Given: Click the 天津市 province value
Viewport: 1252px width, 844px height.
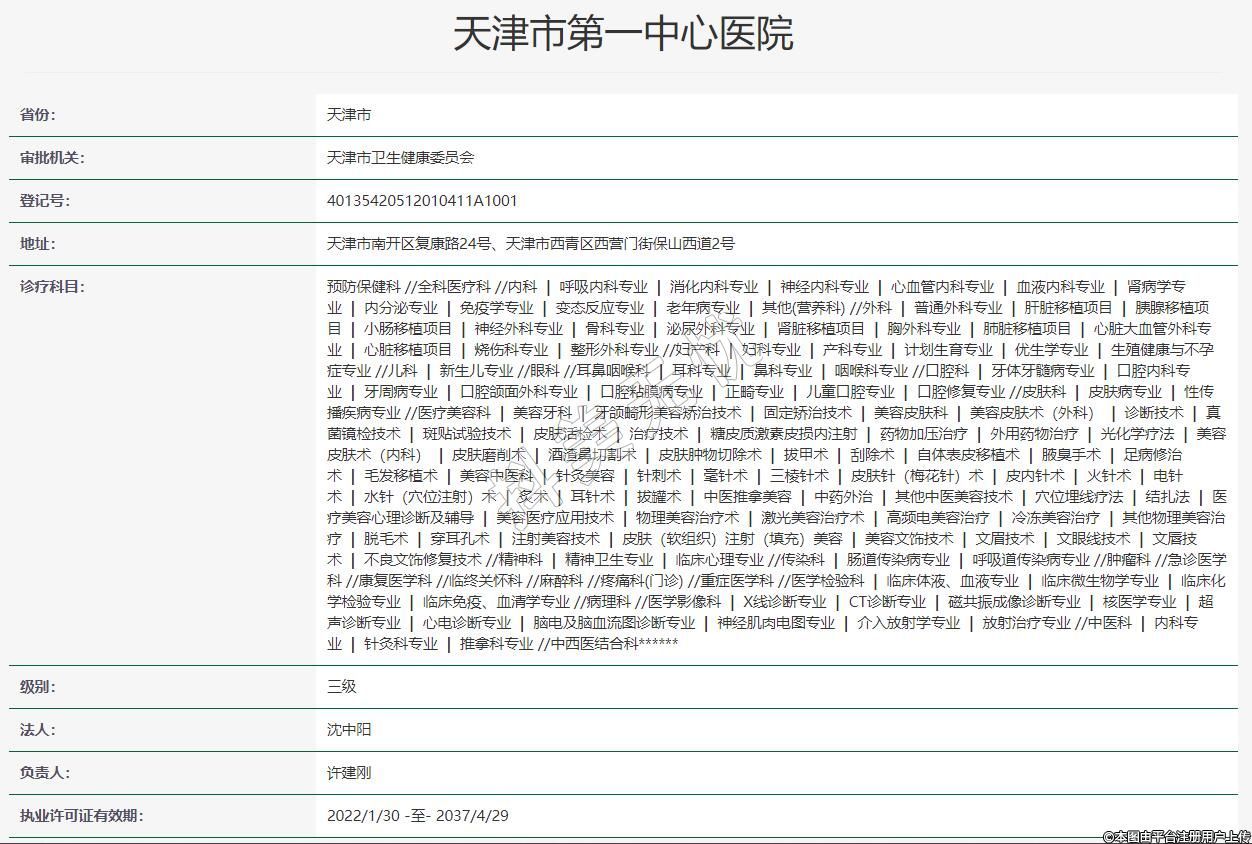Looking at the screenshot, I should pyautogui.click(x=349, y=115).
